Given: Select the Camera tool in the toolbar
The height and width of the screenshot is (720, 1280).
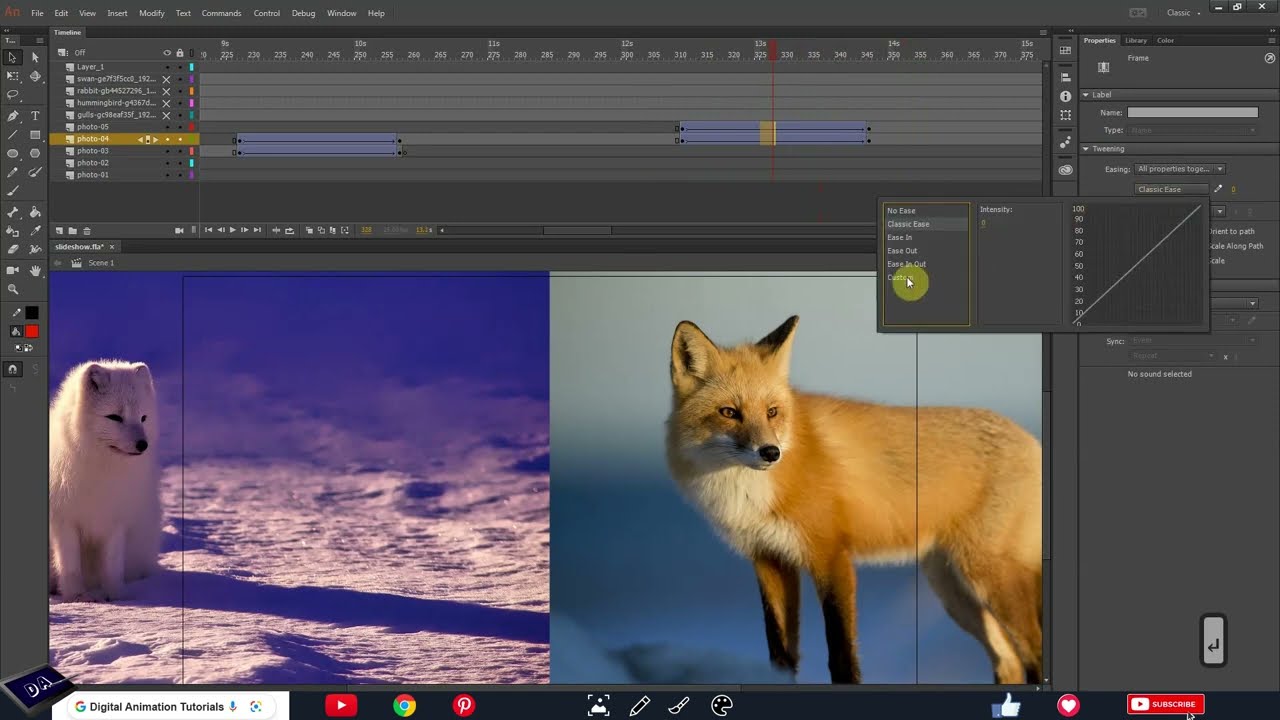Looking at the screenshot, I should click(13, 270).
